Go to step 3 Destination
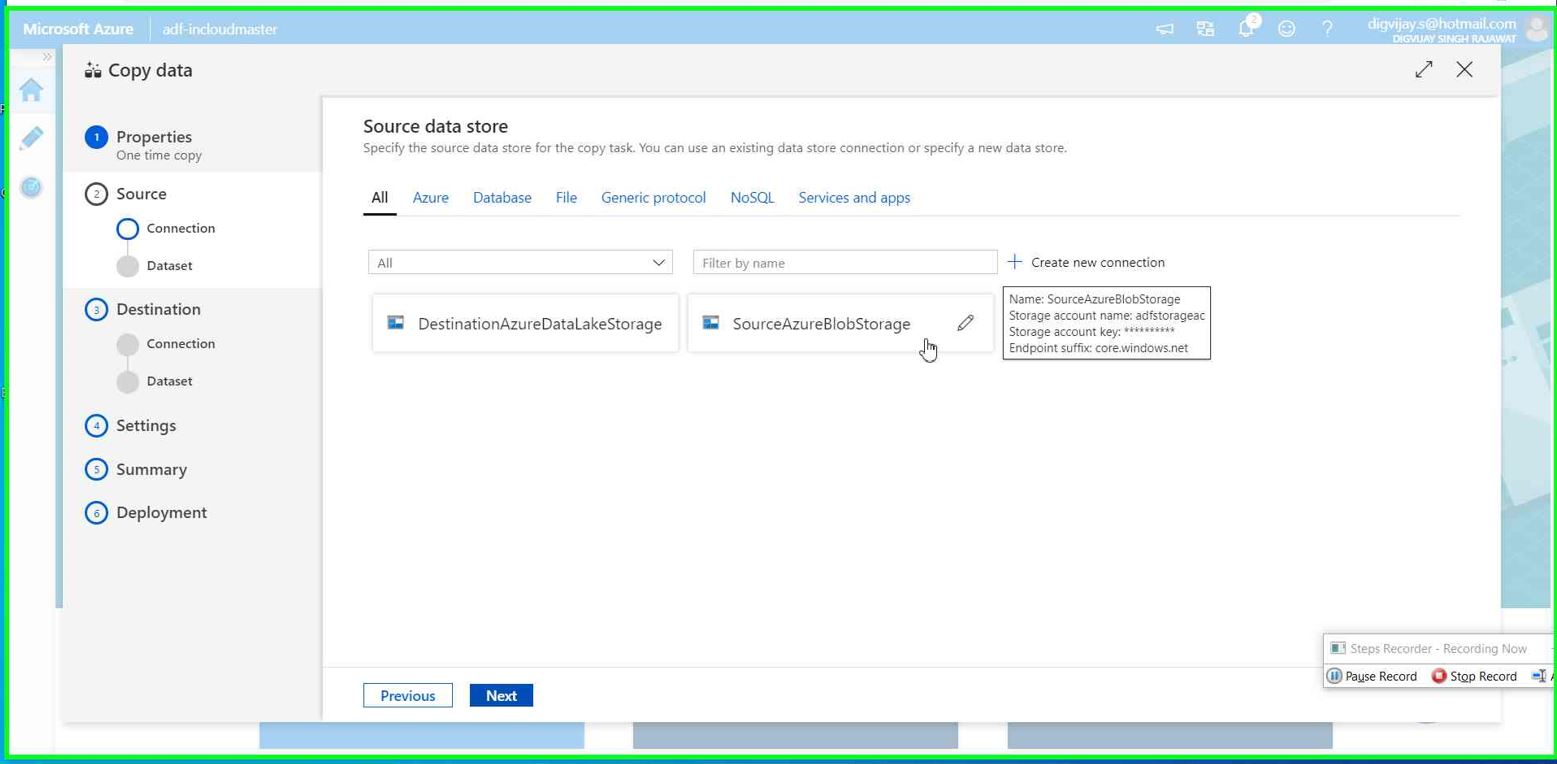Viewport: 1557px width, 764px height. (143, 310)
